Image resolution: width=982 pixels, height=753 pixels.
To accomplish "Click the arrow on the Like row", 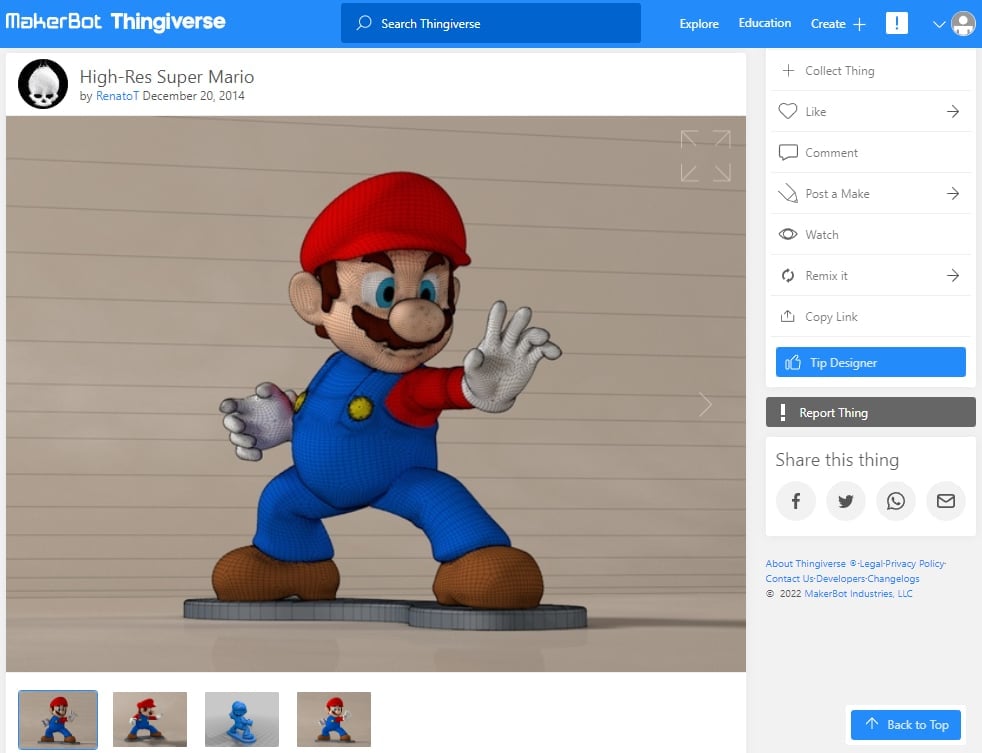I will [x=953, y=112].
